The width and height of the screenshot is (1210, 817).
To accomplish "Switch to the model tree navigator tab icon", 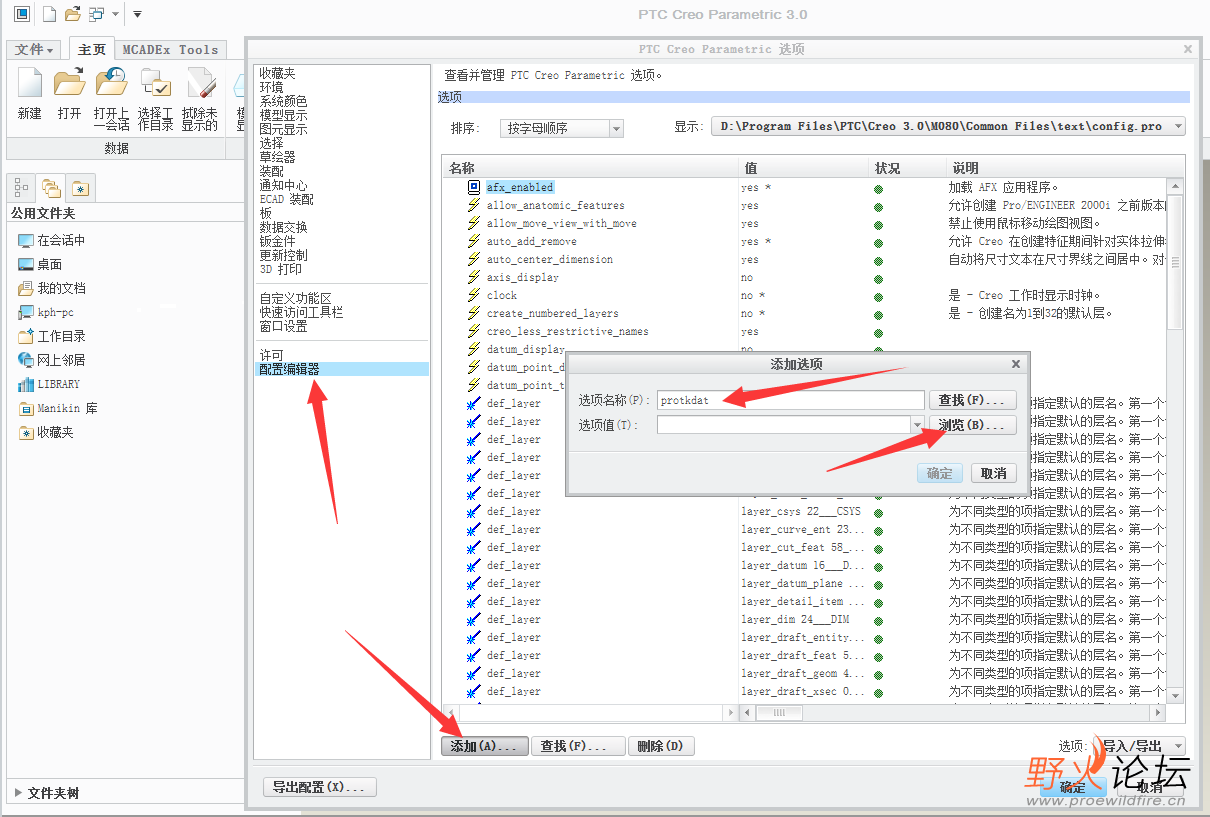I will (x=21, y=188).
